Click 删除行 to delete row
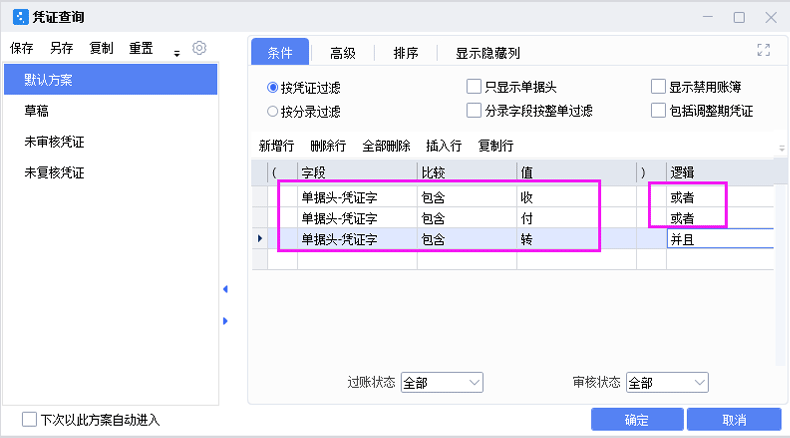 pyautogui.click(x=328, y=146)
